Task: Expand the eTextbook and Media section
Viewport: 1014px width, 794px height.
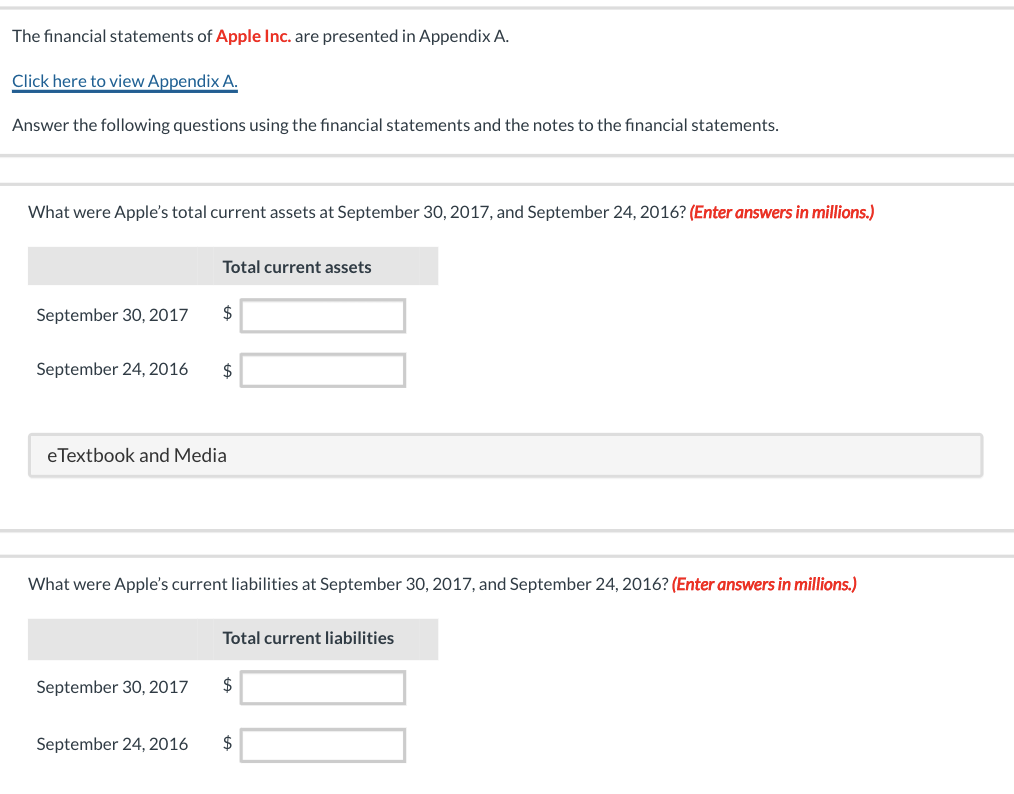Action: [506, 455]
